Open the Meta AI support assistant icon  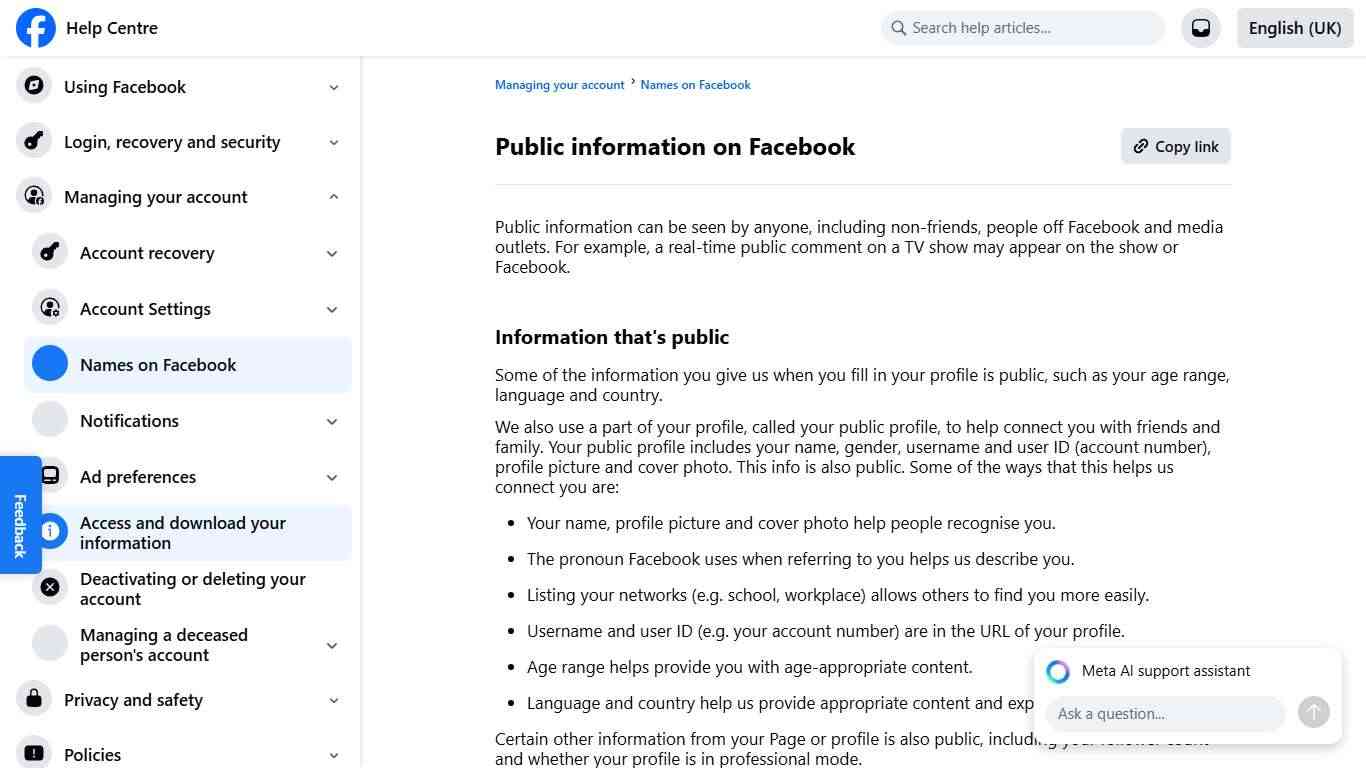point(1057,671)
